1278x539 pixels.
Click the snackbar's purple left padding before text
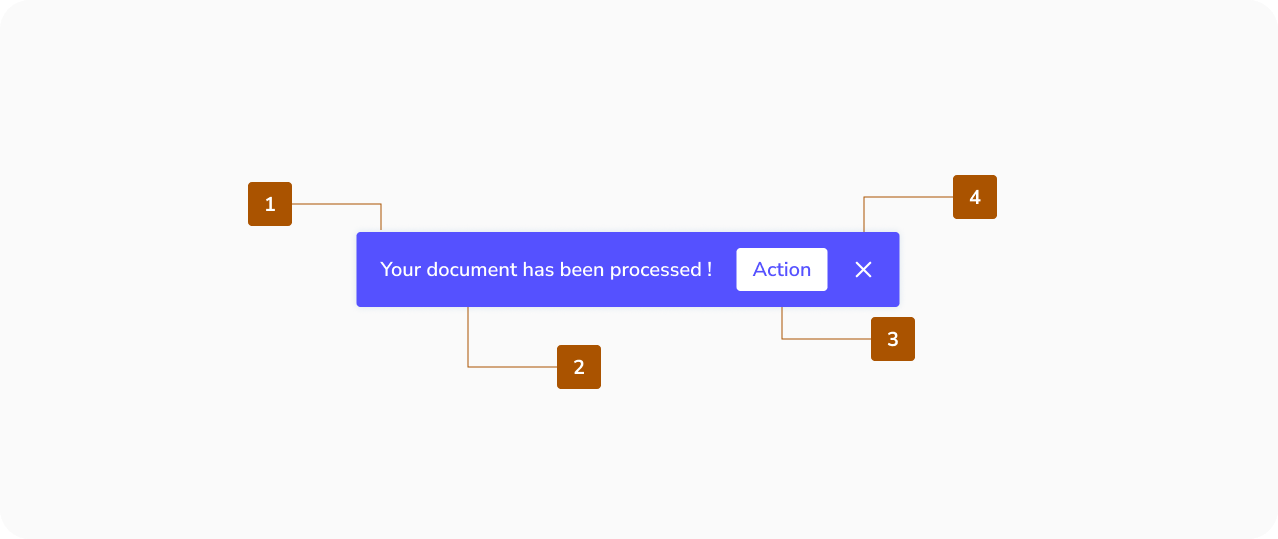pyautogui.click(x=368, y=270)
